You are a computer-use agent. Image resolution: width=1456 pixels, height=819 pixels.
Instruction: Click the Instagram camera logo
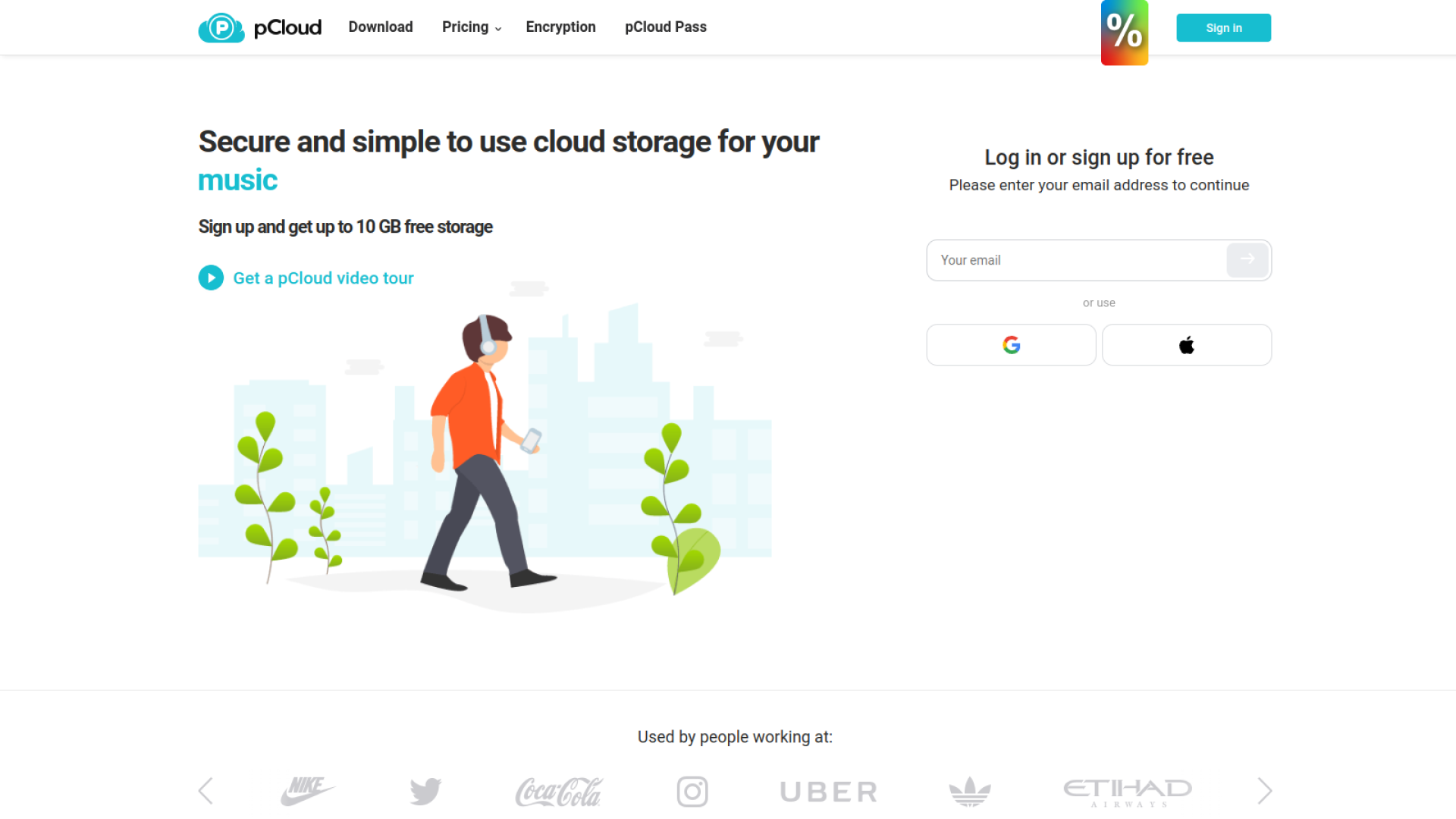coord(692,790)
